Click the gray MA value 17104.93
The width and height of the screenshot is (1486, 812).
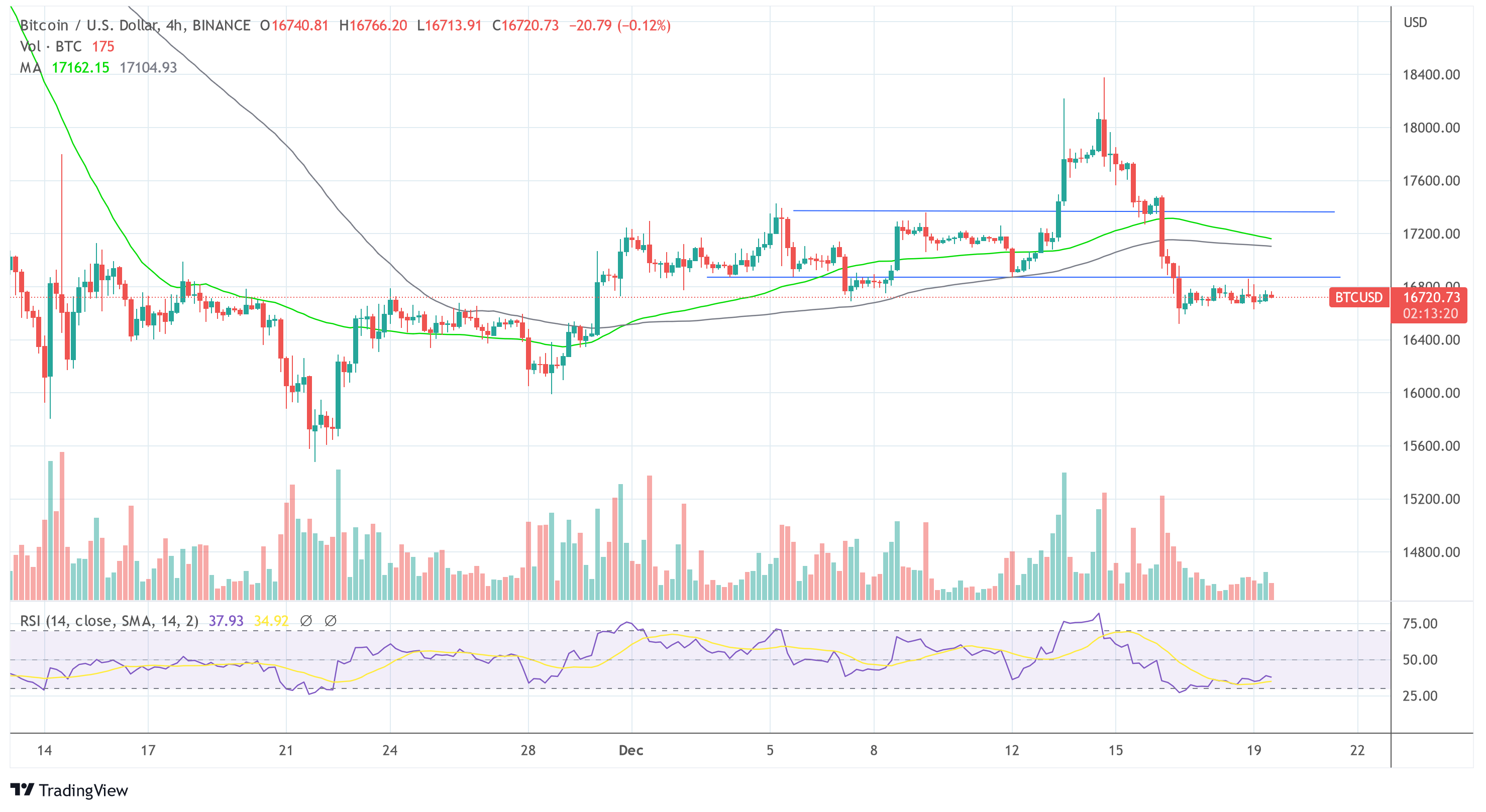click(x=148, y=67)
